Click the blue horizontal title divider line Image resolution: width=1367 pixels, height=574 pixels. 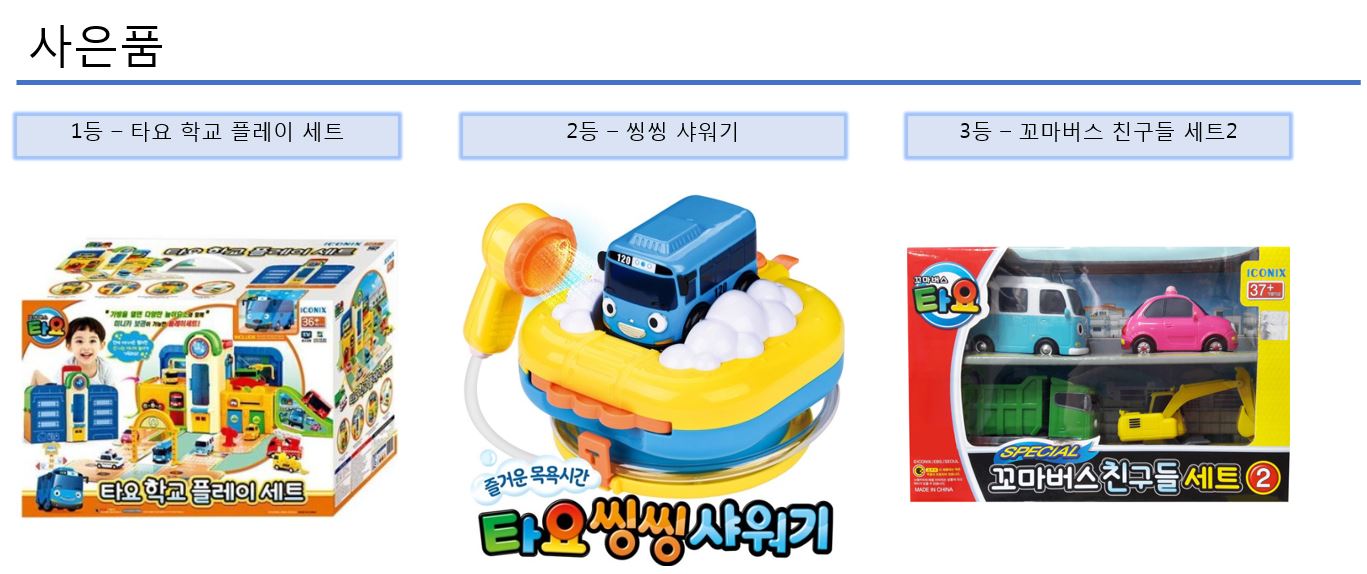688,82
